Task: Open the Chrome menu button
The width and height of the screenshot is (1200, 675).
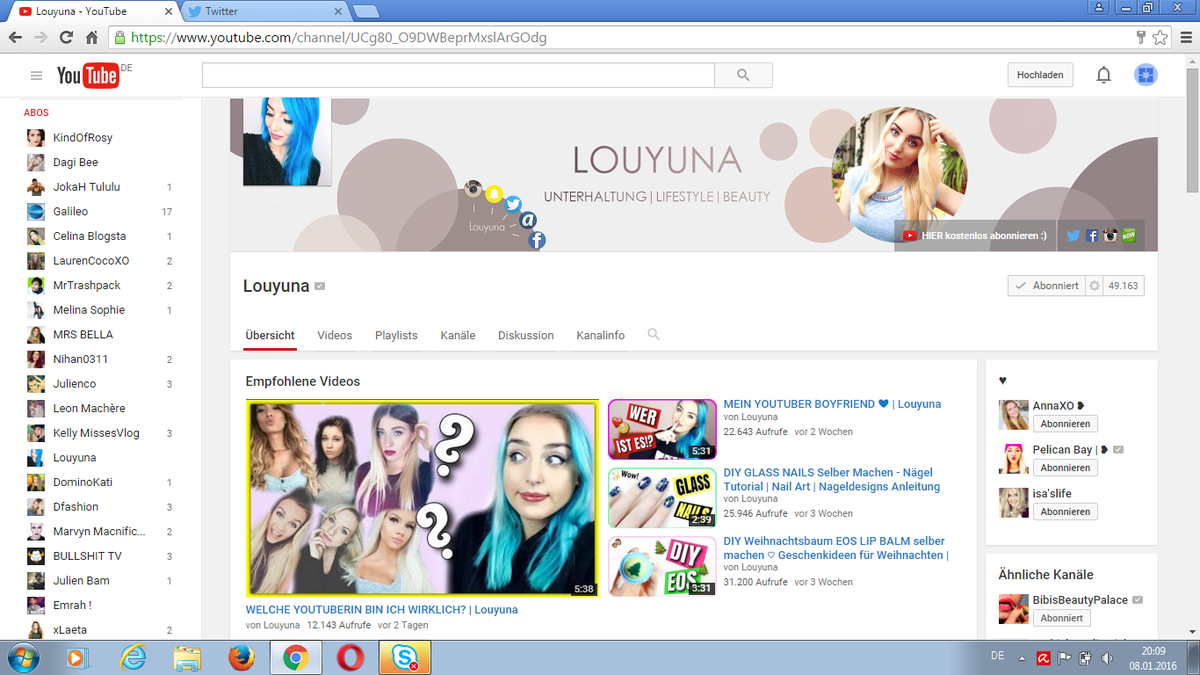Action: click(x=1184, y=38)
